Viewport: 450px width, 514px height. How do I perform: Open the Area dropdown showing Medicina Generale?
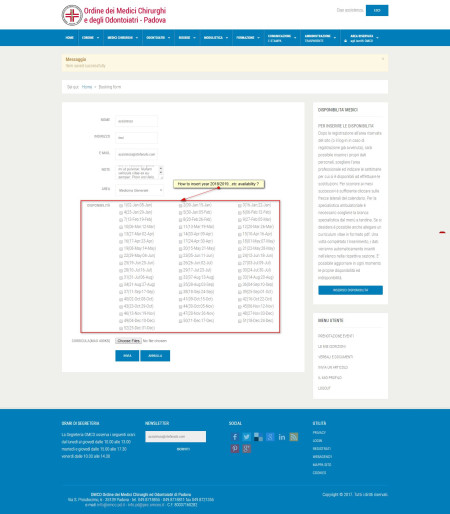140,190
